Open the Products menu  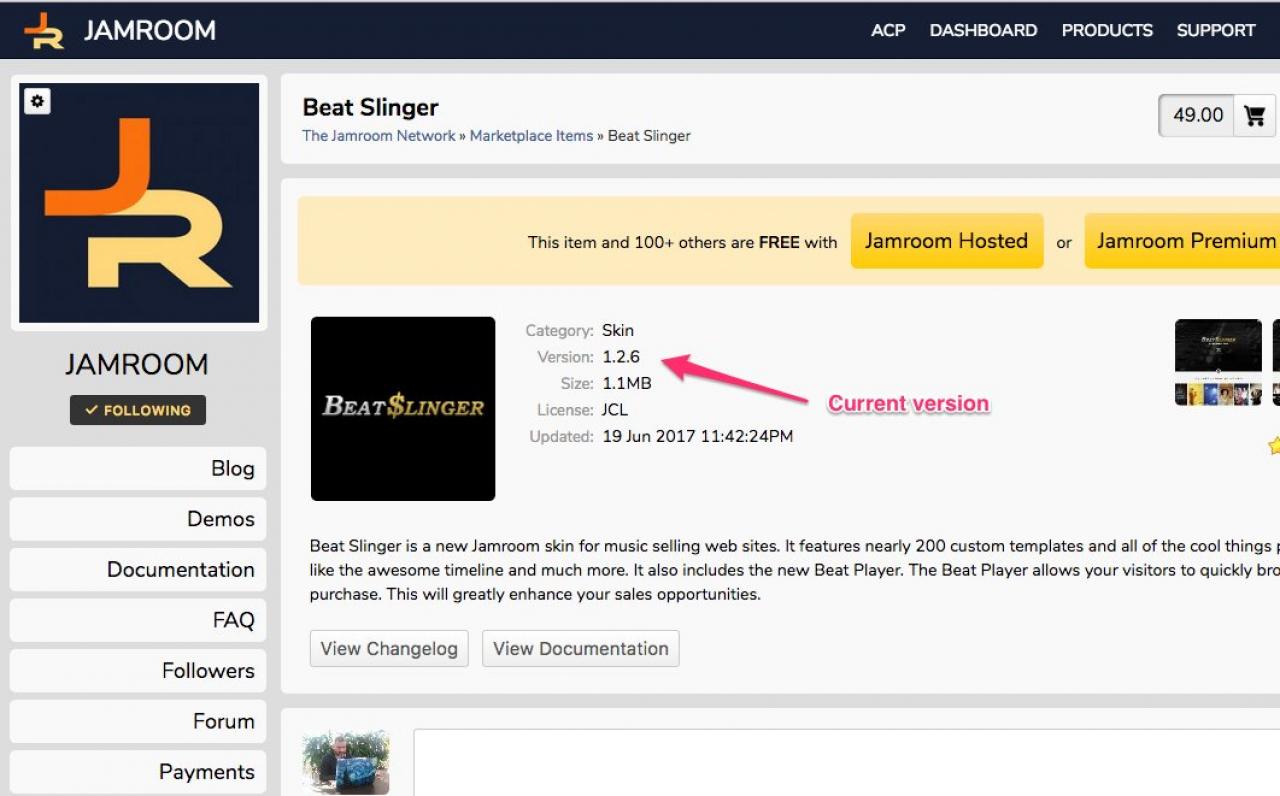click(1107, 30)
